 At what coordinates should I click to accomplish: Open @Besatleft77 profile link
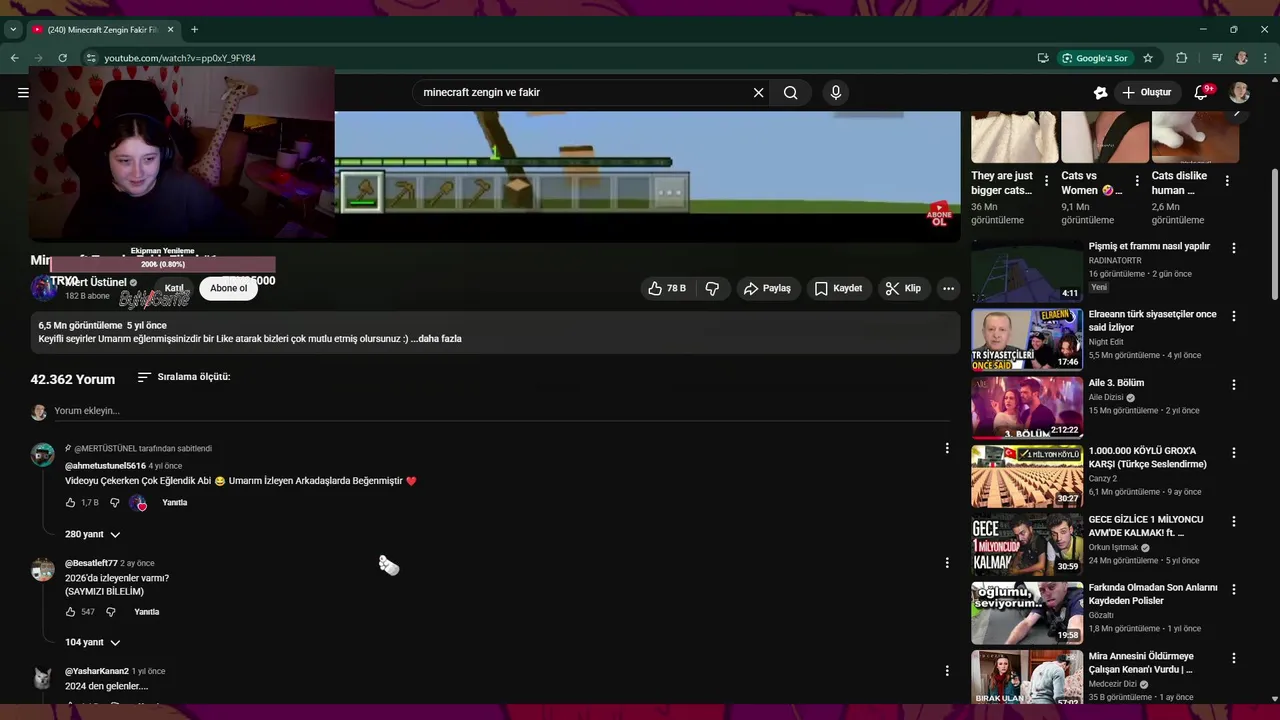point(91,563)
